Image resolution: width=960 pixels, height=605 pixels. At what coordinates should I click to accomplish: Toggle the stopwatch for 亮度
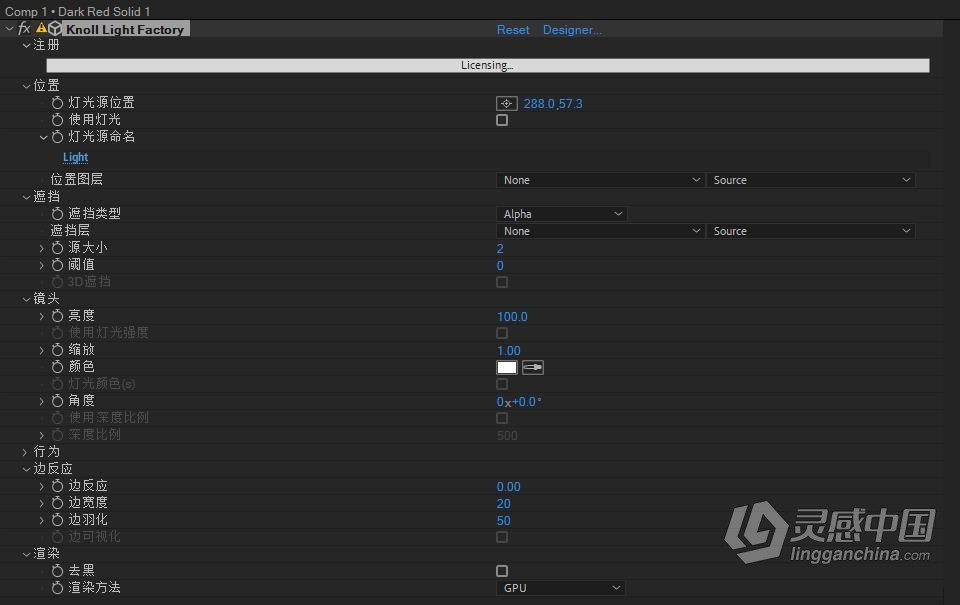(58, 316)
